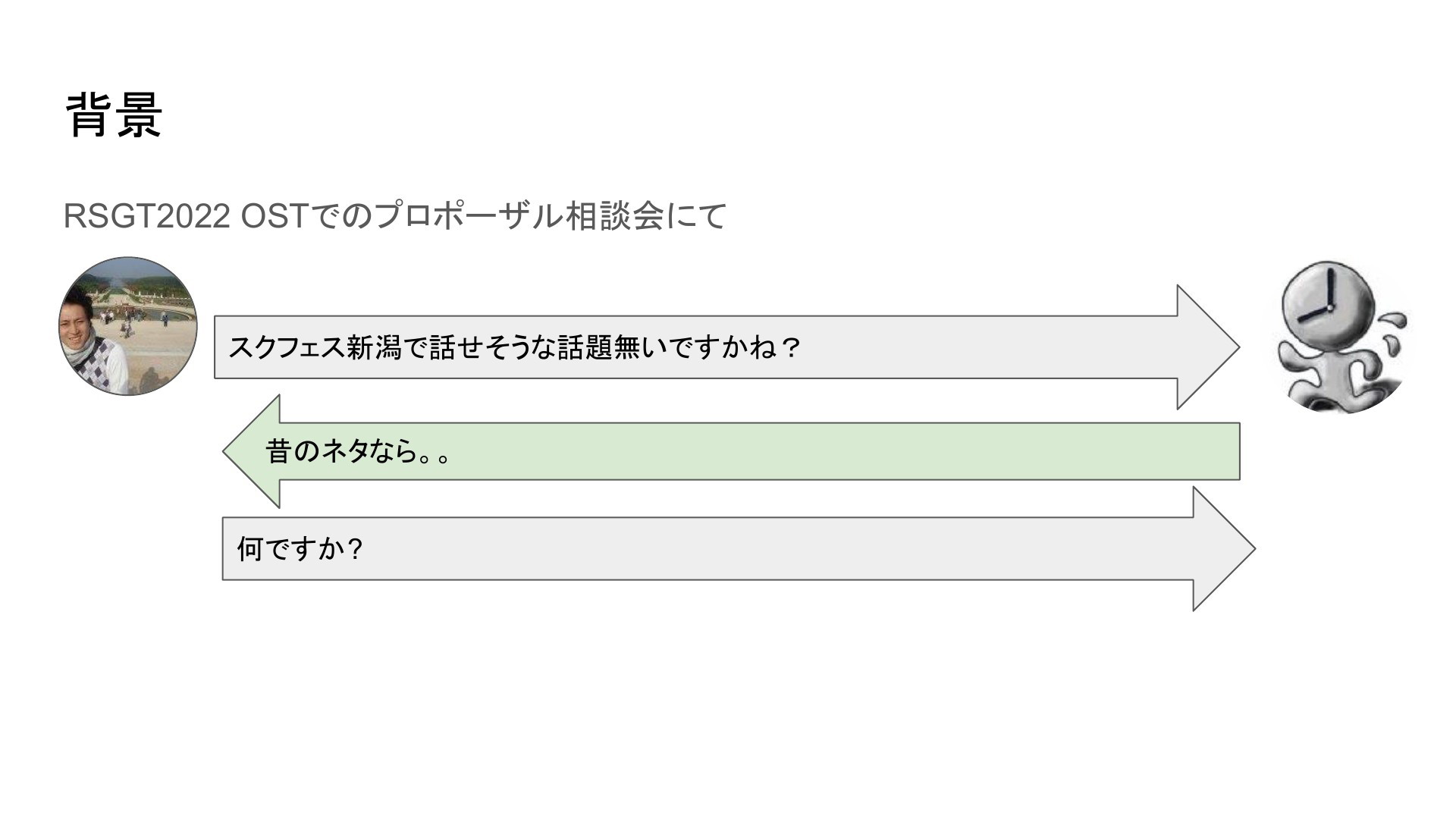
Task: Click the word OST in the subtitle
Action: 273,217
